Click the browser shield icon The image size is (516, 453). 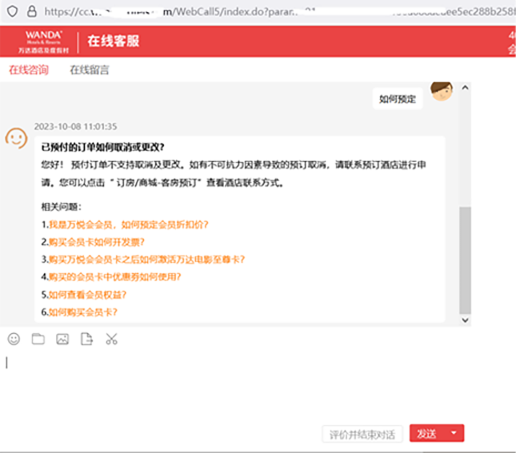pyautogui.click(x=13, y=12)
